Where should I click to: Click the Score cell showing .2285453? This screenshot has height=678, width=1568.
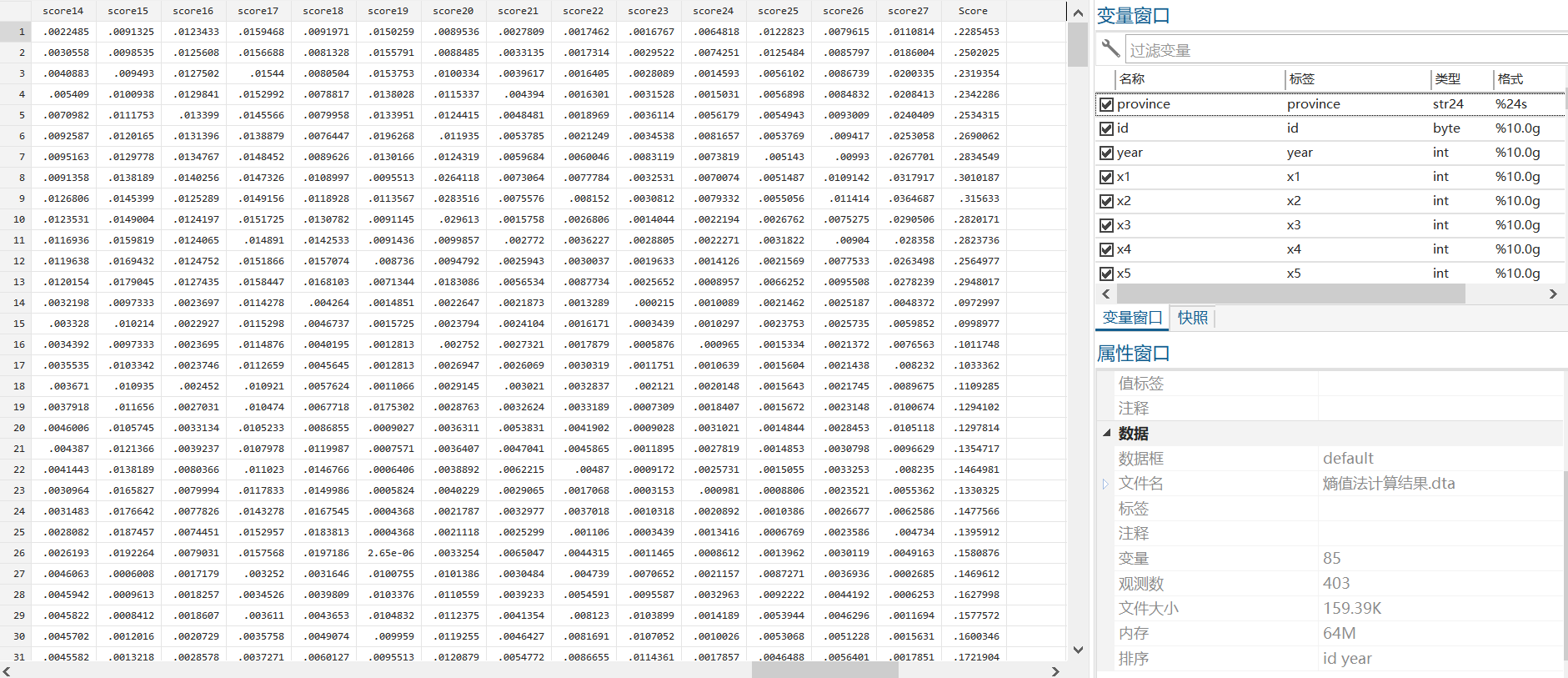[x=973, y=32]
